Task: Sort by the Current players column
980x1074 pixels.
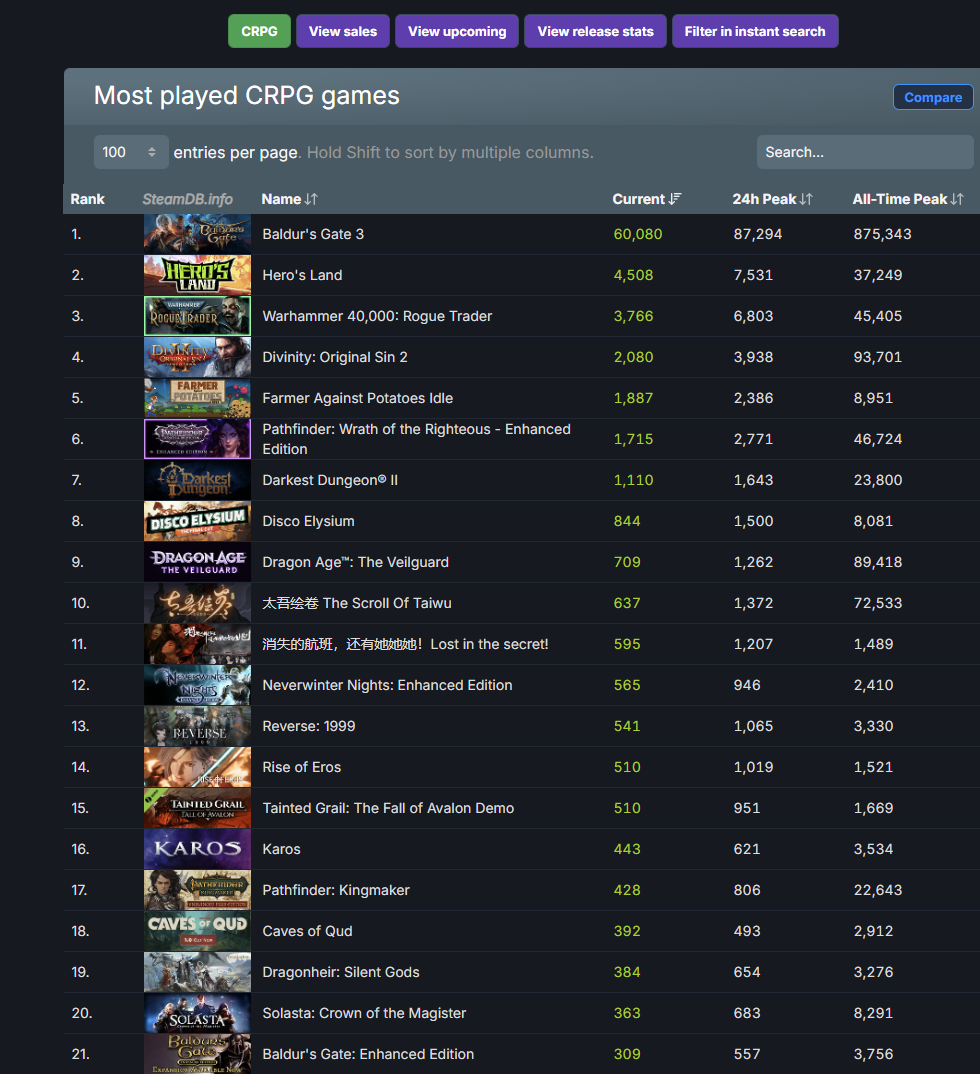Action: (x=646, y=199)
